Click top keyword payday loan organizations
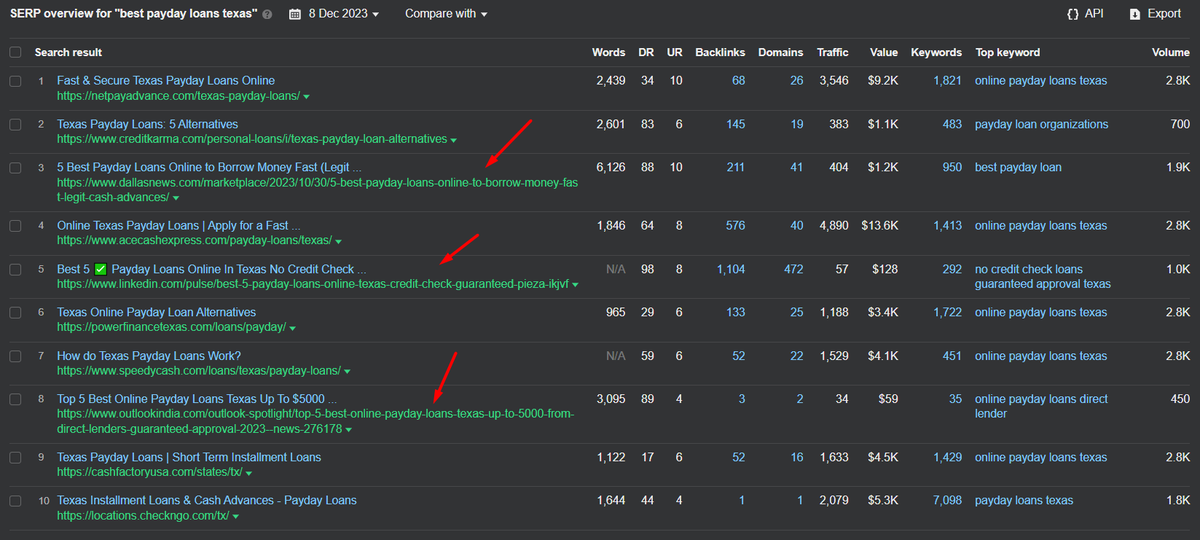 pyautogui.click(x=1041, y=125)
